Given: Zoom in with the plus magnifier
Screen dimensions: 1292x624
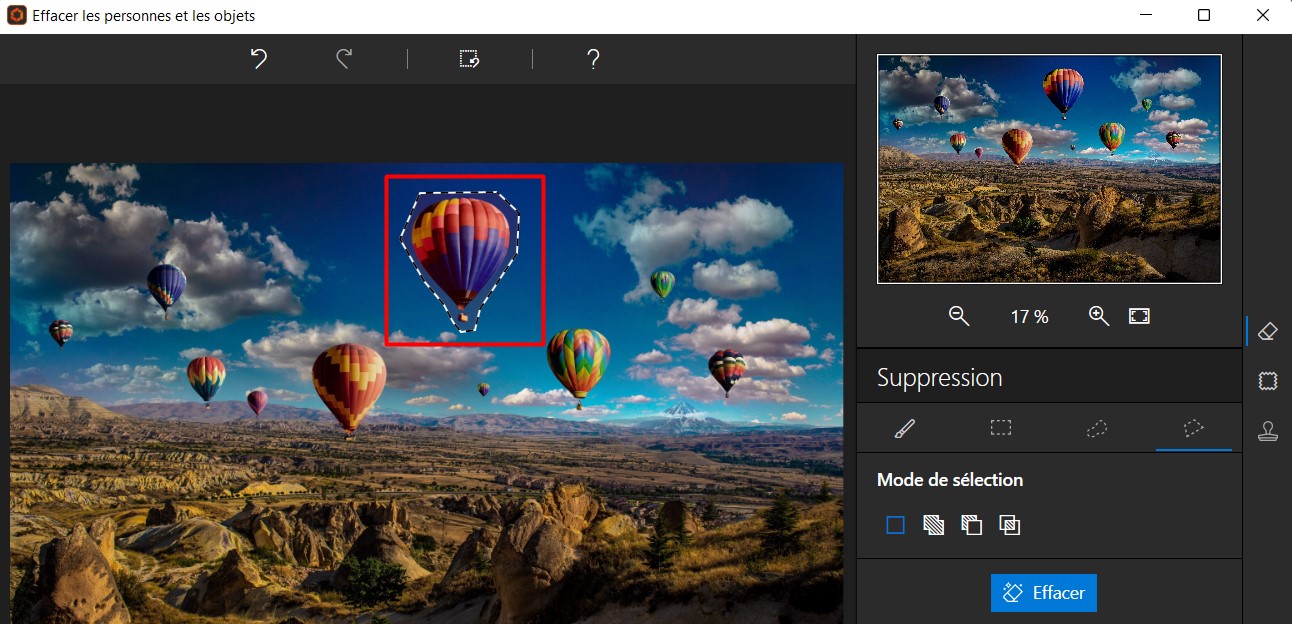Looking at the screenshot, I should coord(1099,316).
